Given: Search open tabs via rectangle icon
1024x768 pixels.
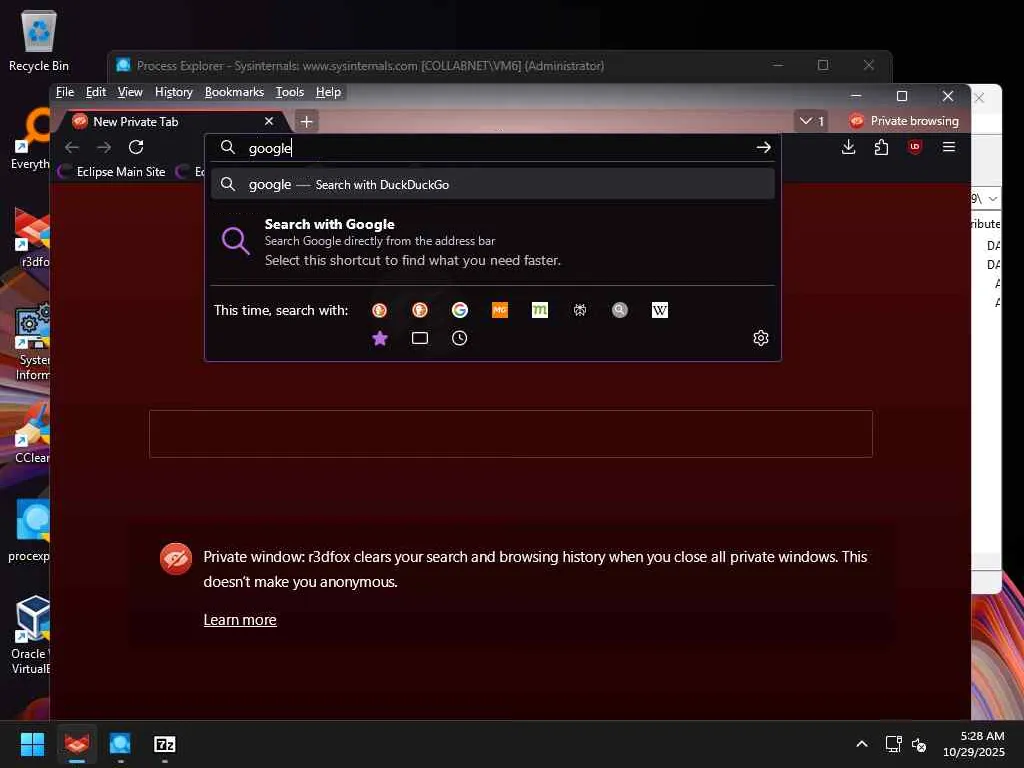Looking at the screenshot, I should coord(420,338).
